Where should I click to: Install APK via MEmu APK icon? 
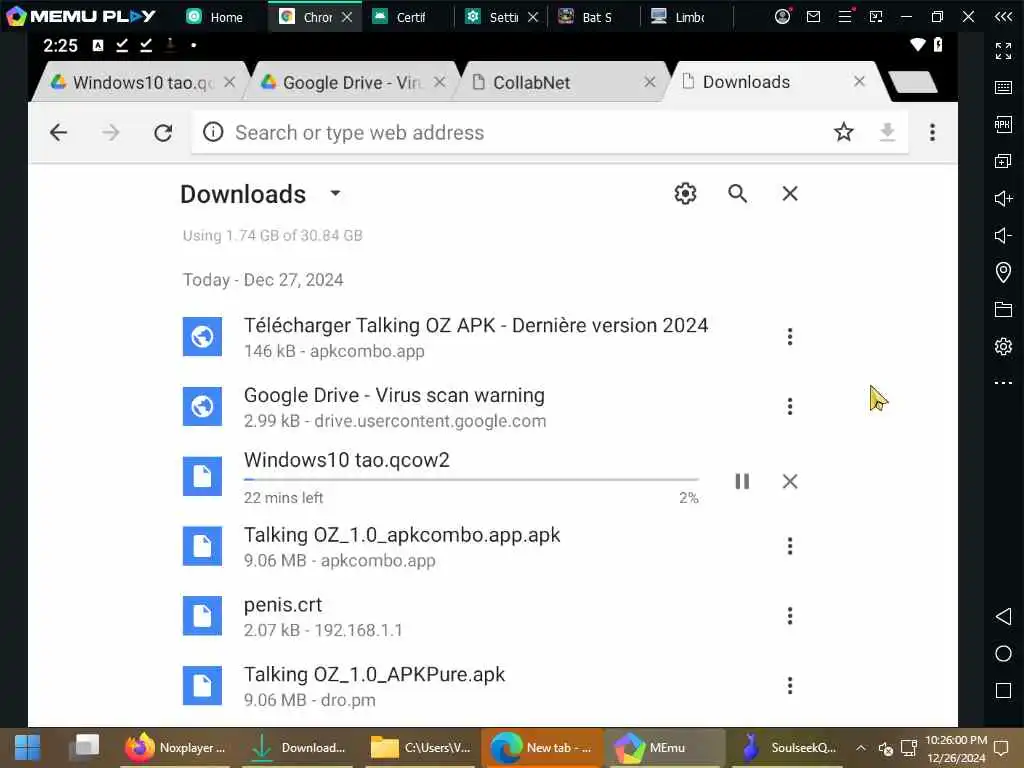click(x=1003, y=124)
